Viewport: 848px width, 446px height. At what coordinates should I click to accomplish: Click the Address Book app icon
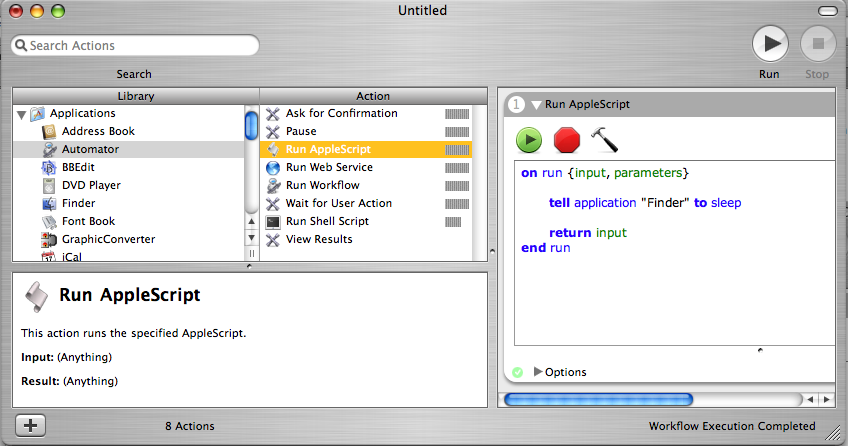[x=49, y=131]
